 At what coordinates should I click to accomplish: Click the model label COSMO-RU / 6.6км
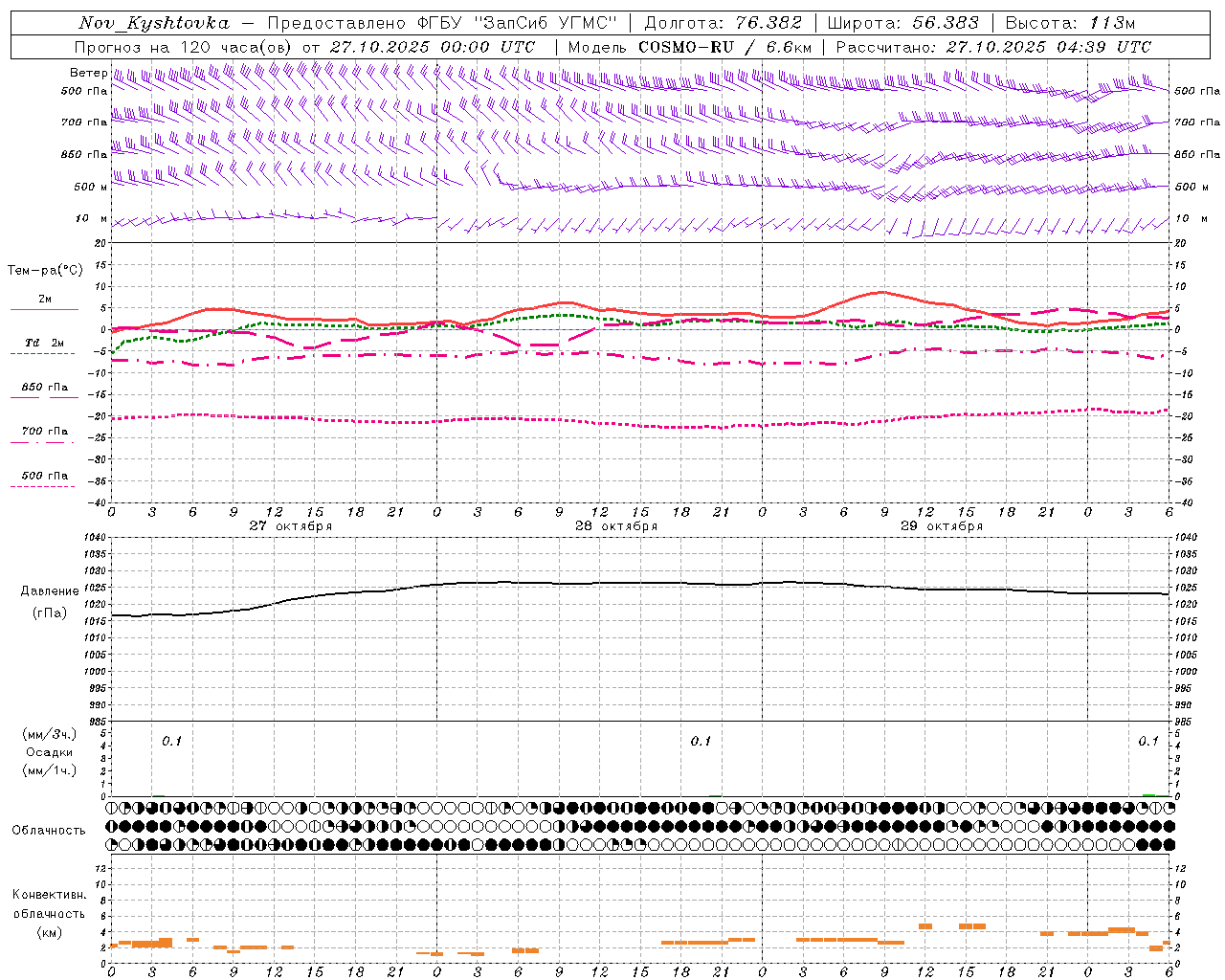724,47
